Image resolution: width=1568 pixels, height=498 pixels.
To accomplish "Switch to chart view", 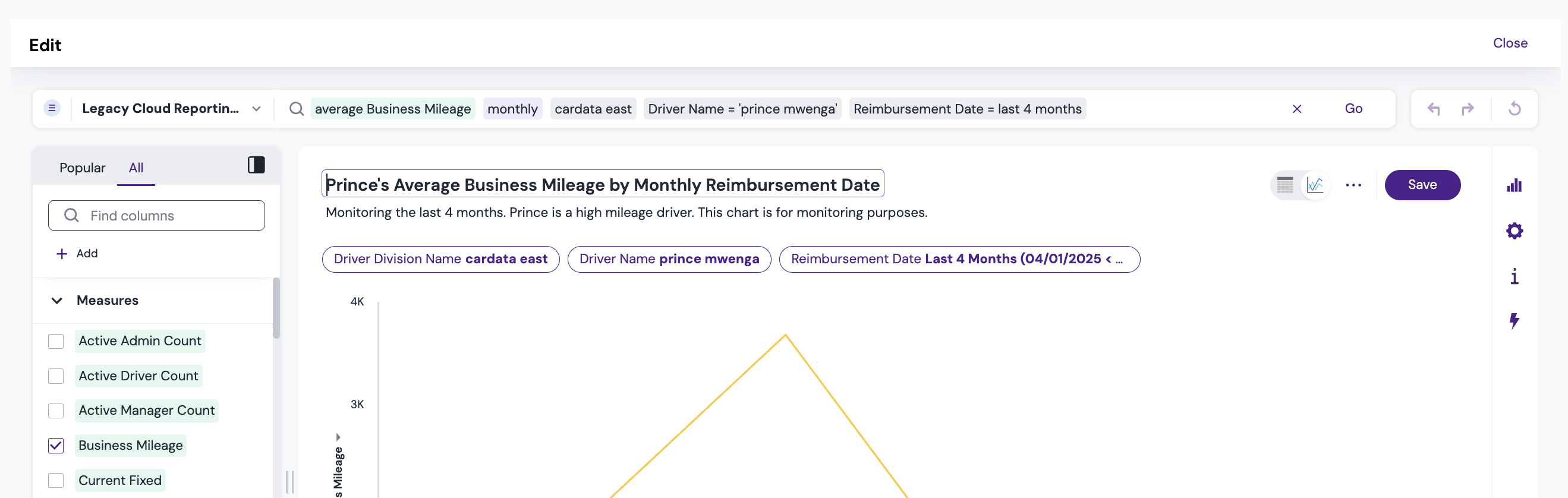I will [x=1315, y=185].
